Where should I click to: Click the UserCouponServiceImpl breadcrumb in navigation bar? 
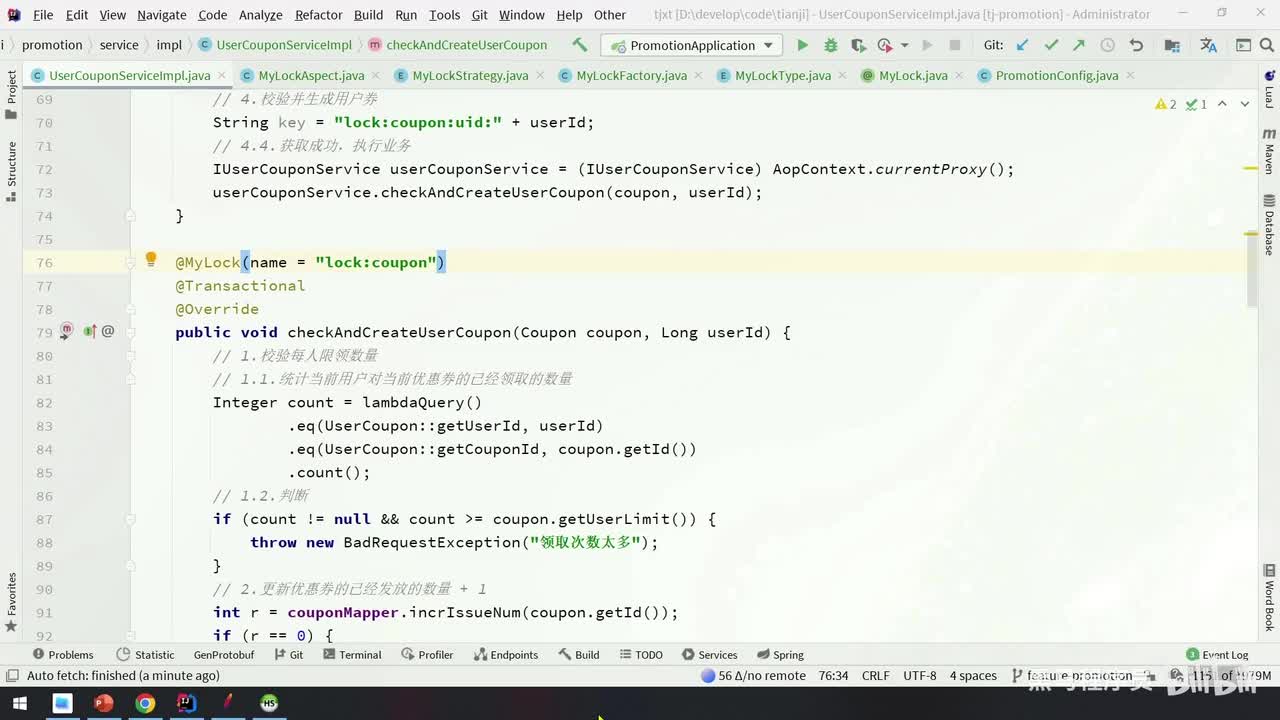point(275,45)
